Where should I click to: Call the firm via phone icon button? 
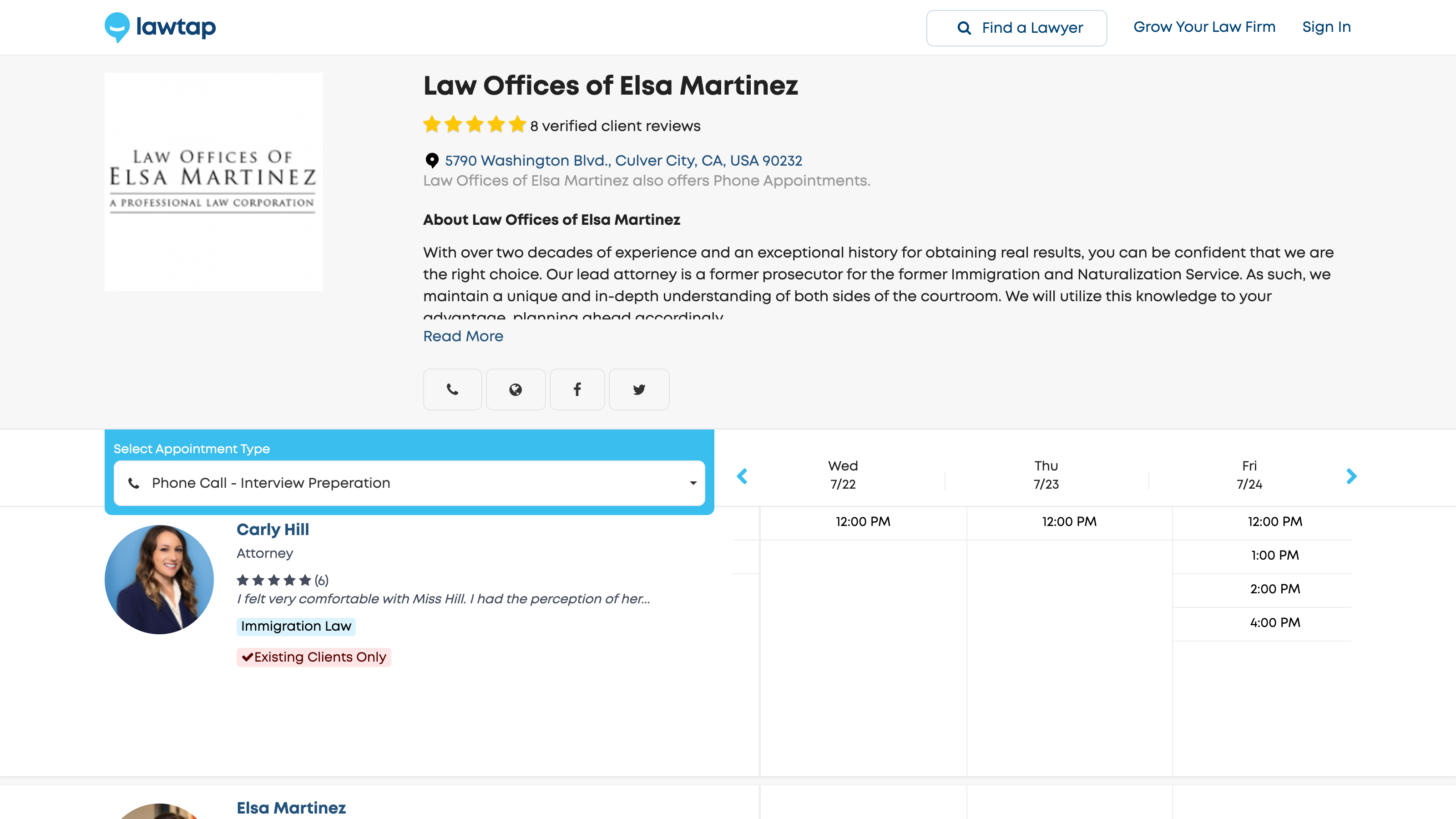[452, 389]
